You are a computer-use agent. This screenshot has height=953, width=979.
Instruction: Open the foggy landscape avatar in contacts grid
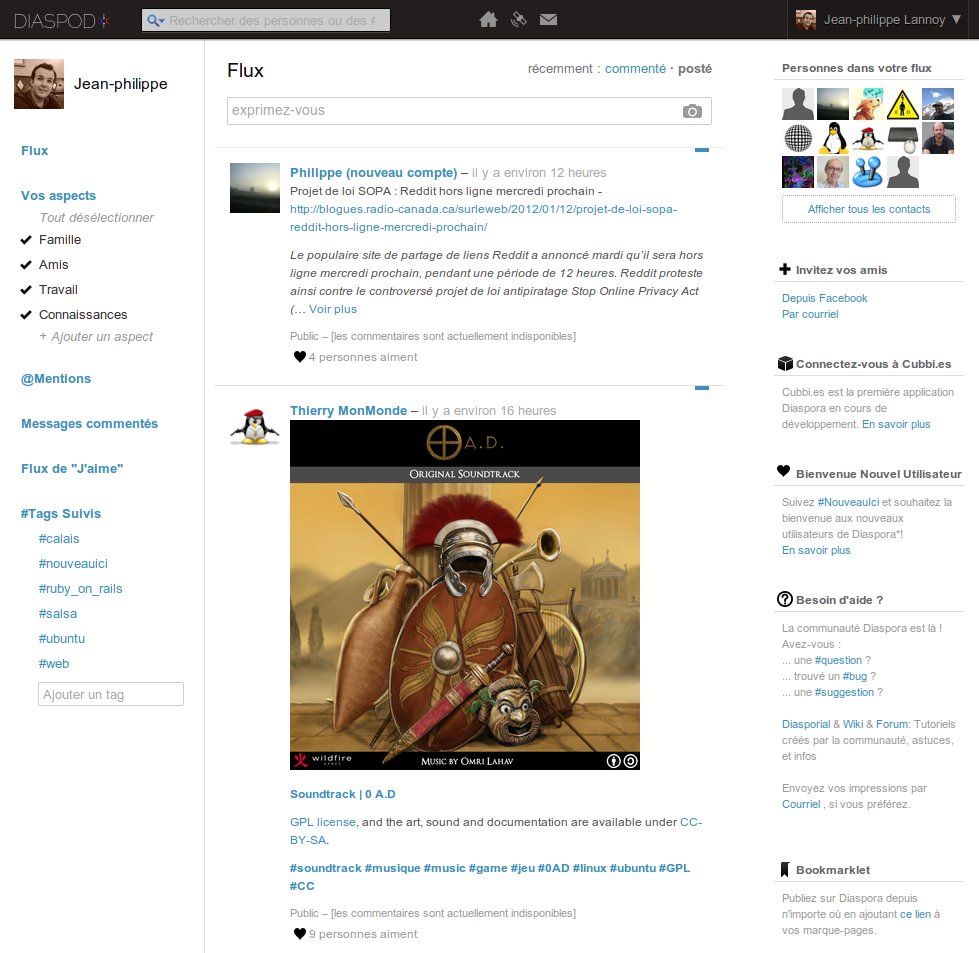coord(833,104)
